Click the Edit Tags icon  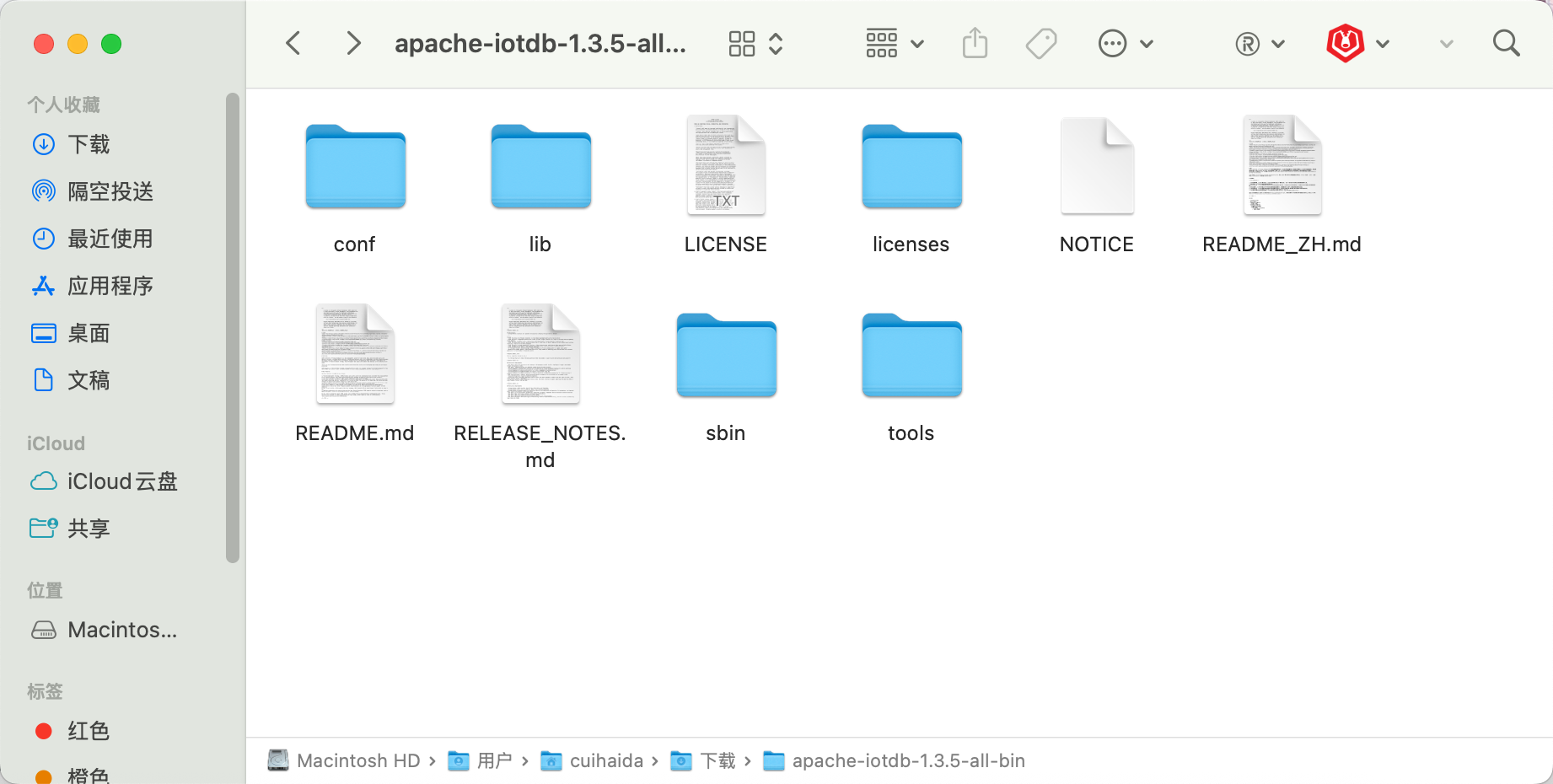point(1041,44)
